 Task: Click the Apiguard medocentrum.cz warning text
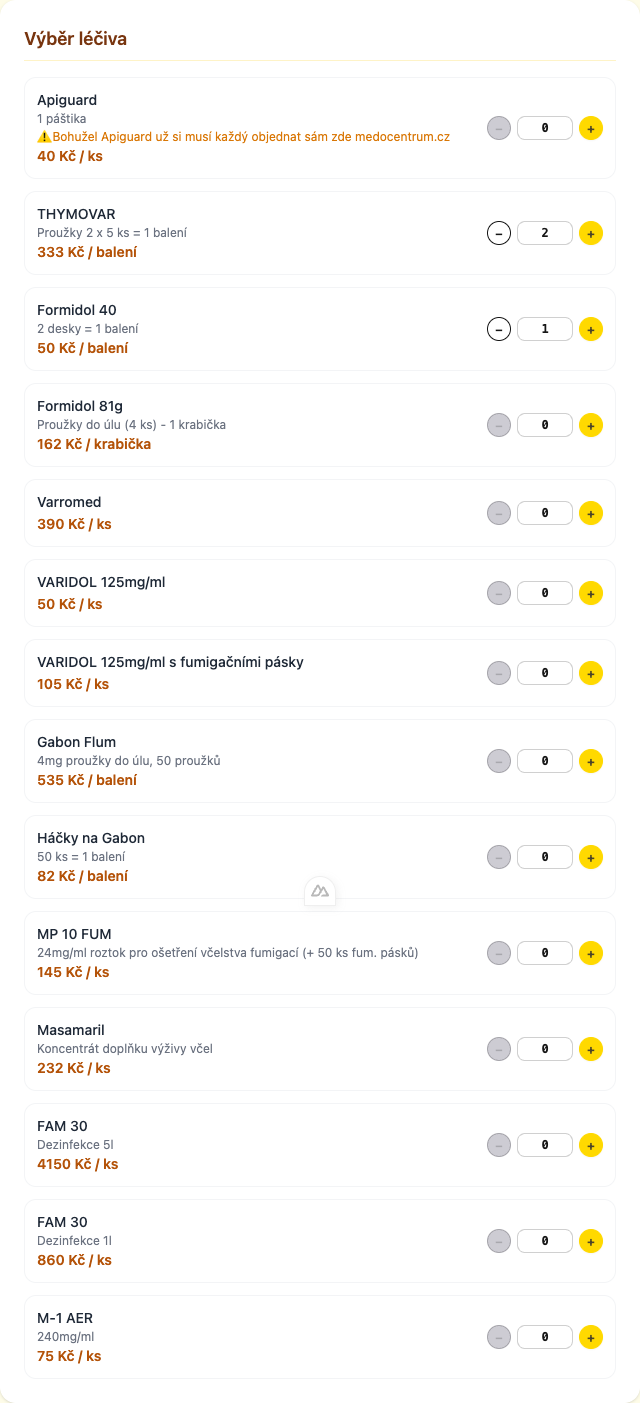(x=250, y=137)
